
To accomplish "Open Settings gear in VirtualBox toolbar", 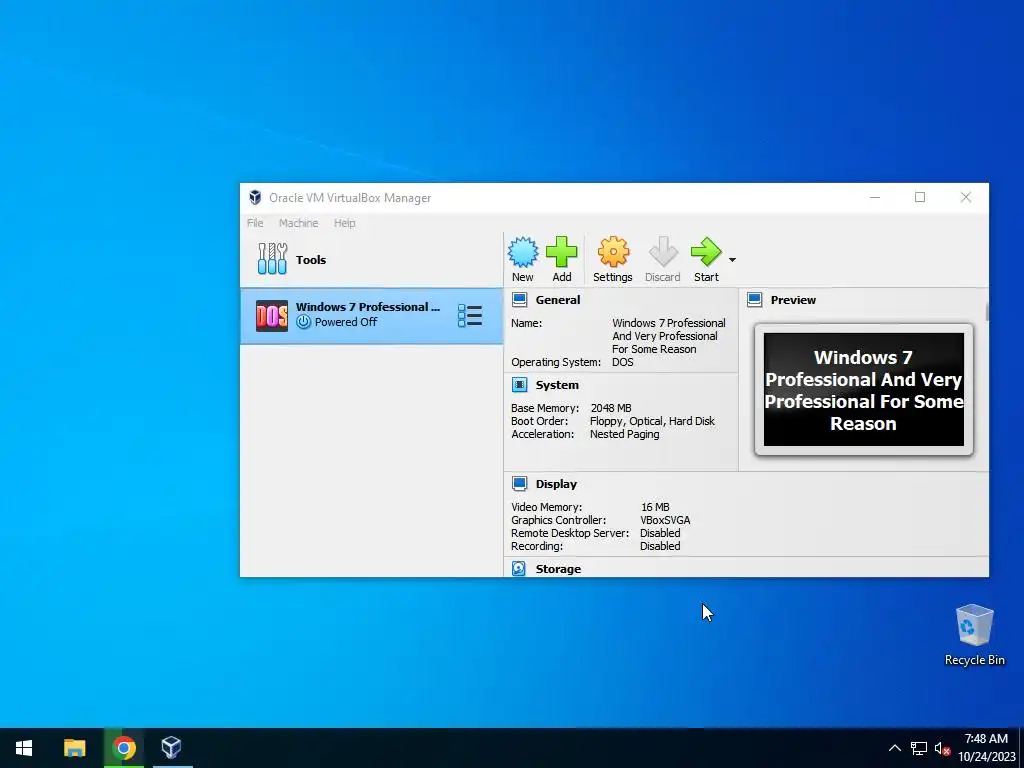I will click(613, 252).
